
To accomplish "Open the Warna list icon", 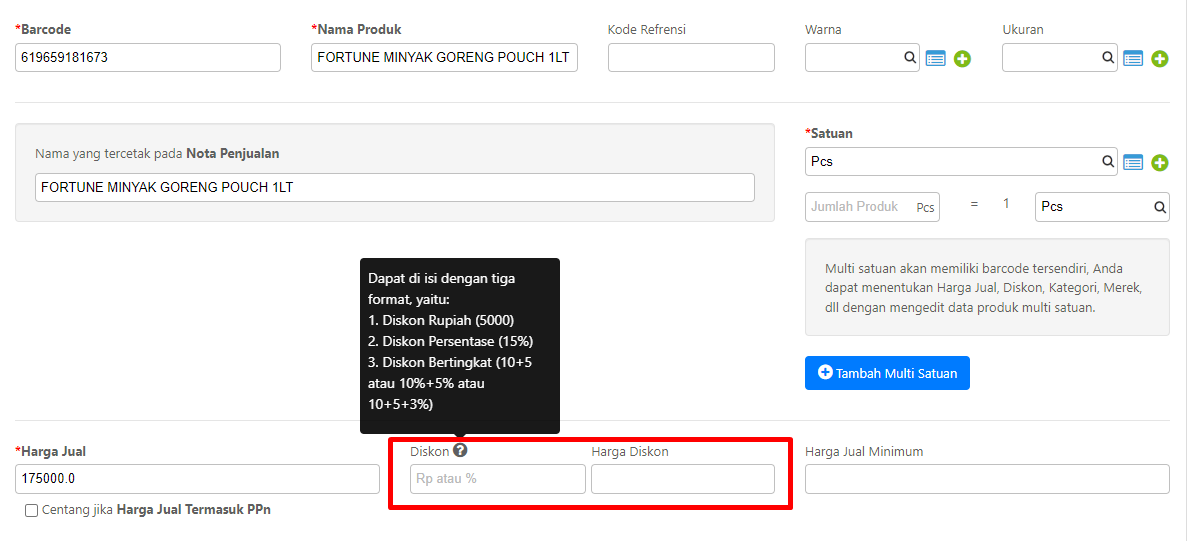I will click(936, 58).
